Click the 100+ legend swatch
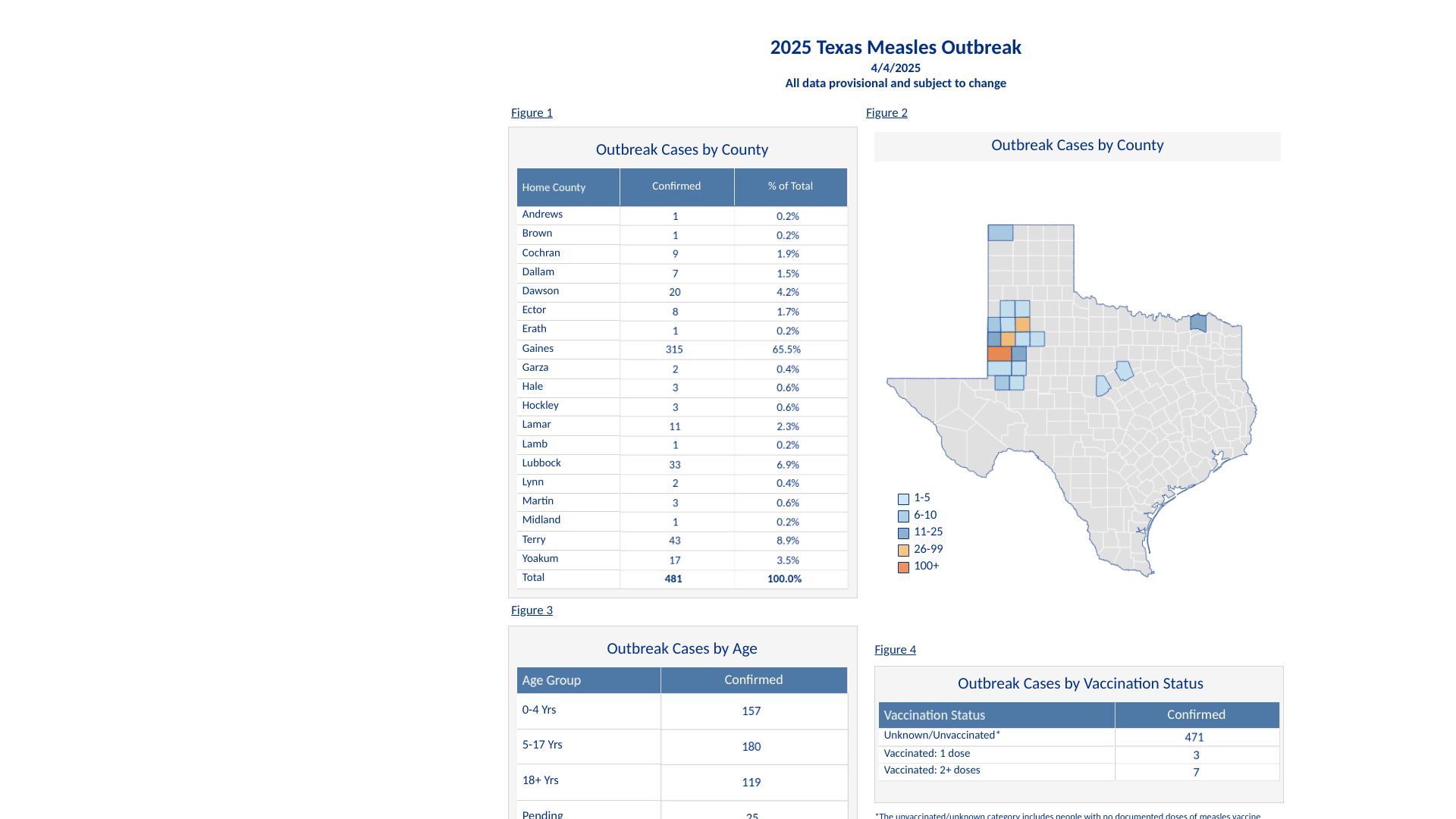Image resolution: width=1456 pixels, height=819 pixels. pyautogui.click(x=903, y=567)
